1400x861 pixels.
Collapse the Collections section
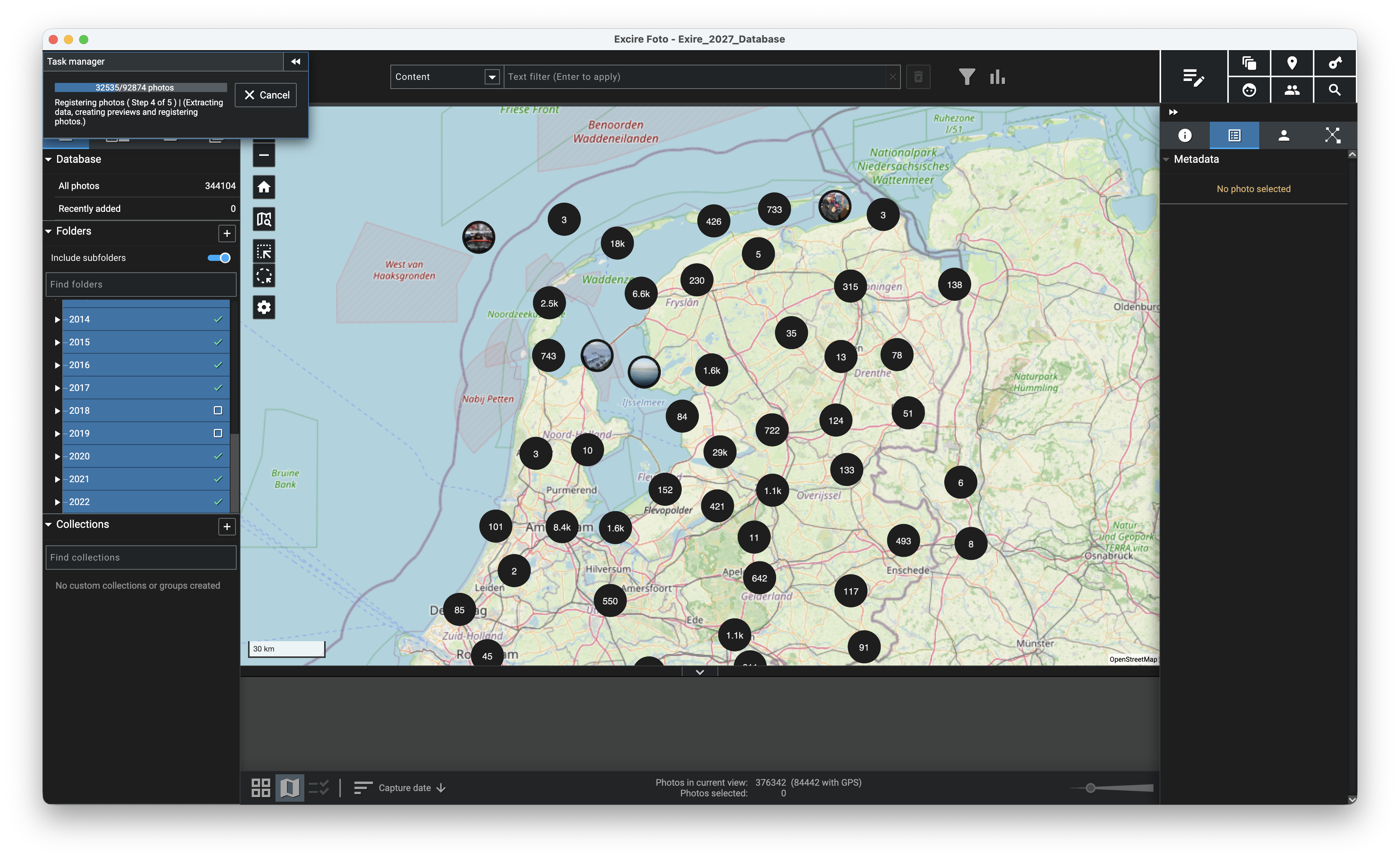point(48,524)
